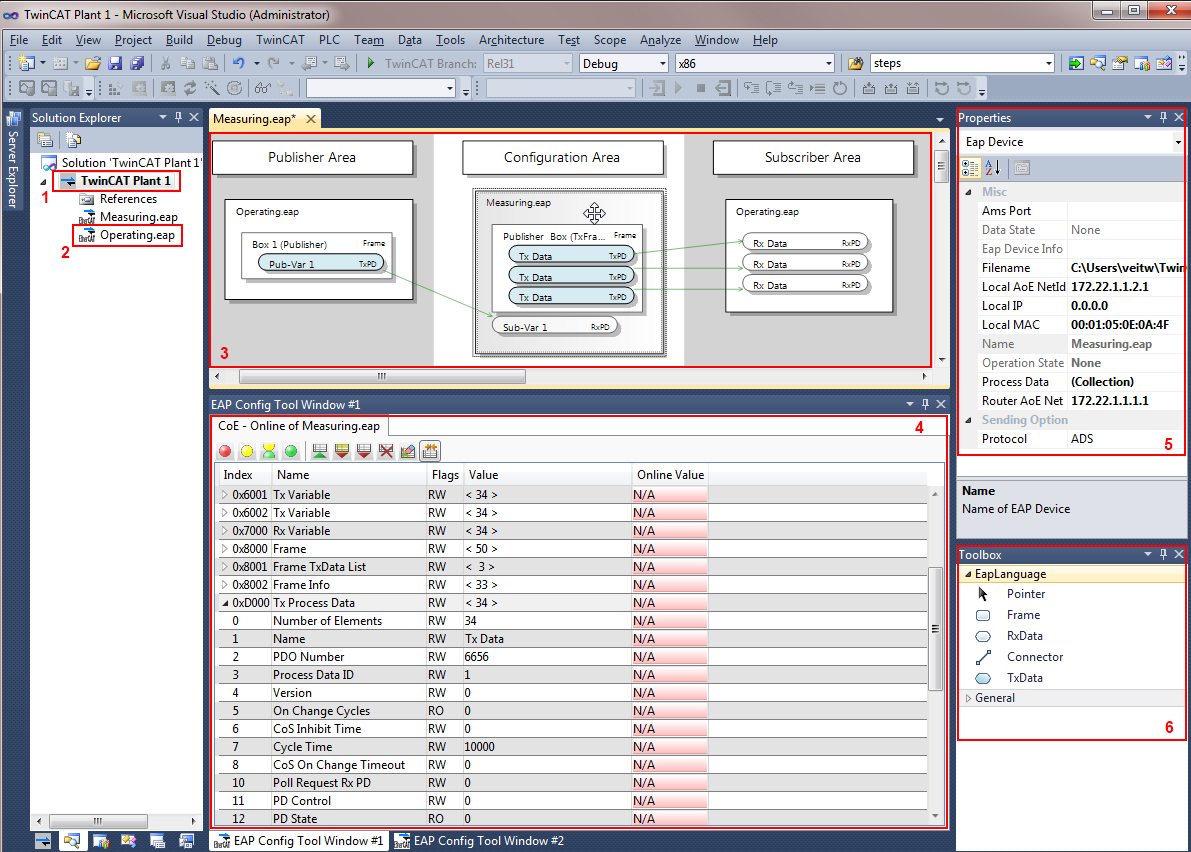Select the TxData tool in Toolbox

click(1025, 678)
